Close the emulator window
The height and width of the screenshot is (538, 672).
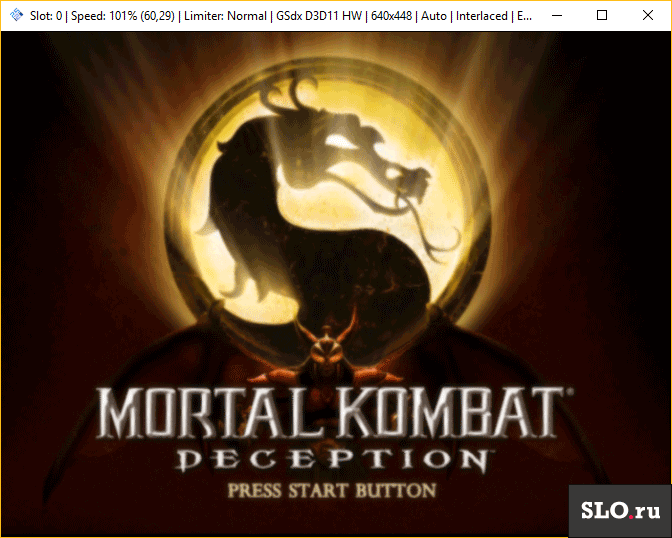pyautogui.click(x=648, y=15)
